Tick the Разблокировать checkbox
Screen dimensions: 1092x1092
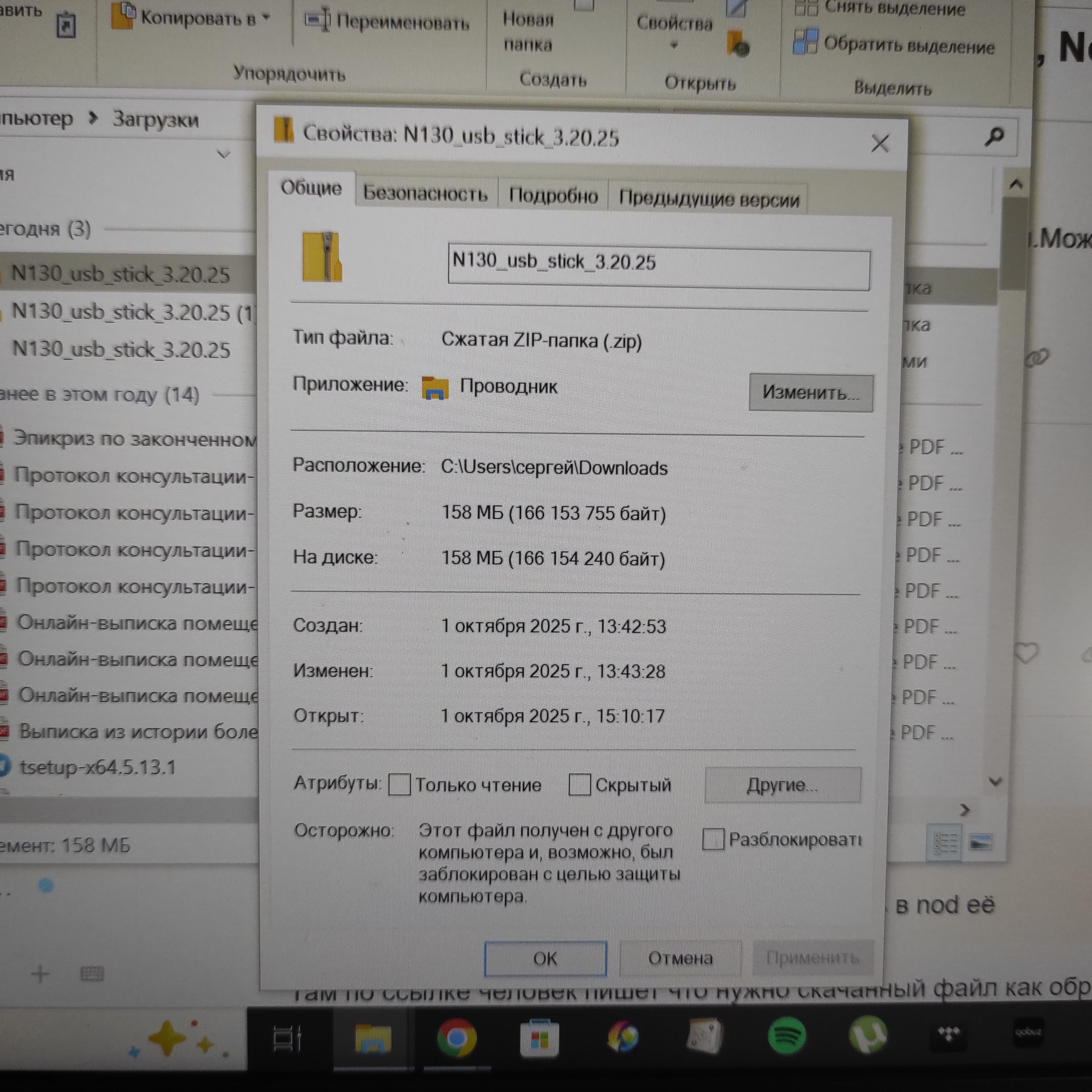point(713,839)
